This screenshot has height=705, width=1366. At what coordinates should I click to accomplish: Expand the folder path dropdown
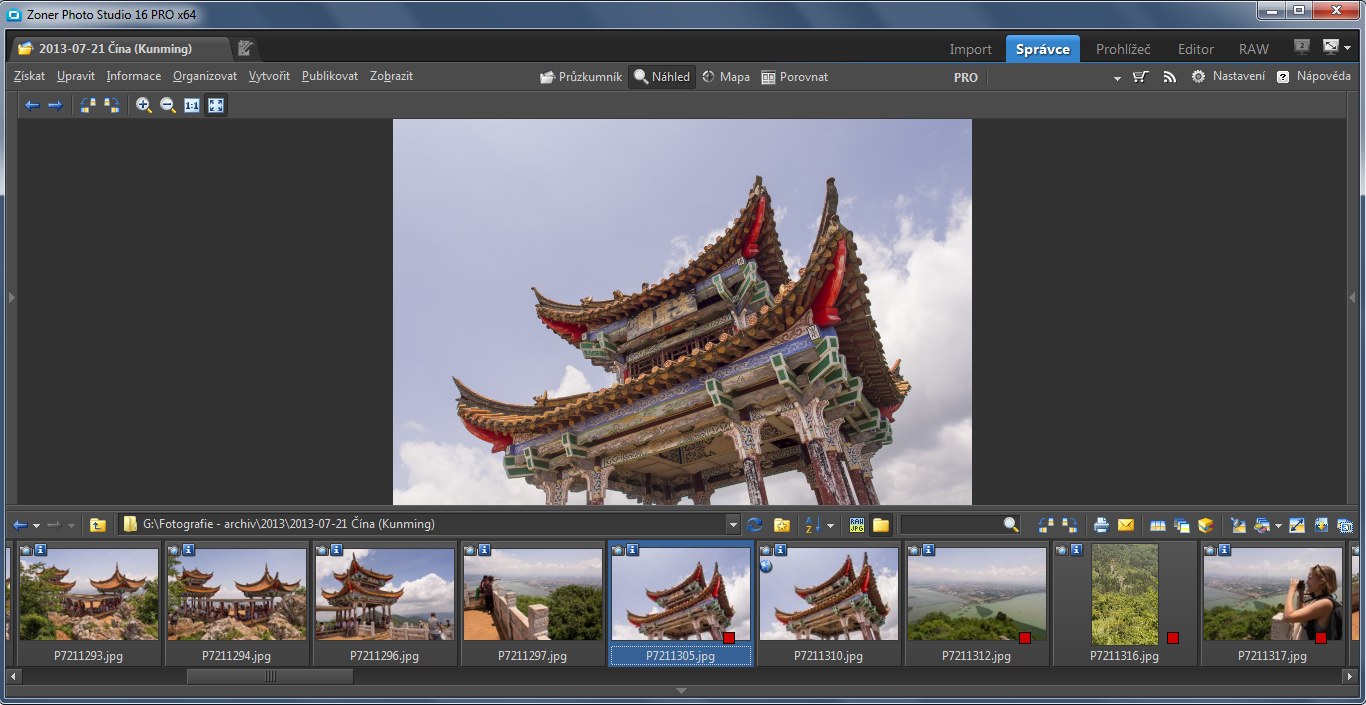click(734, 525)
